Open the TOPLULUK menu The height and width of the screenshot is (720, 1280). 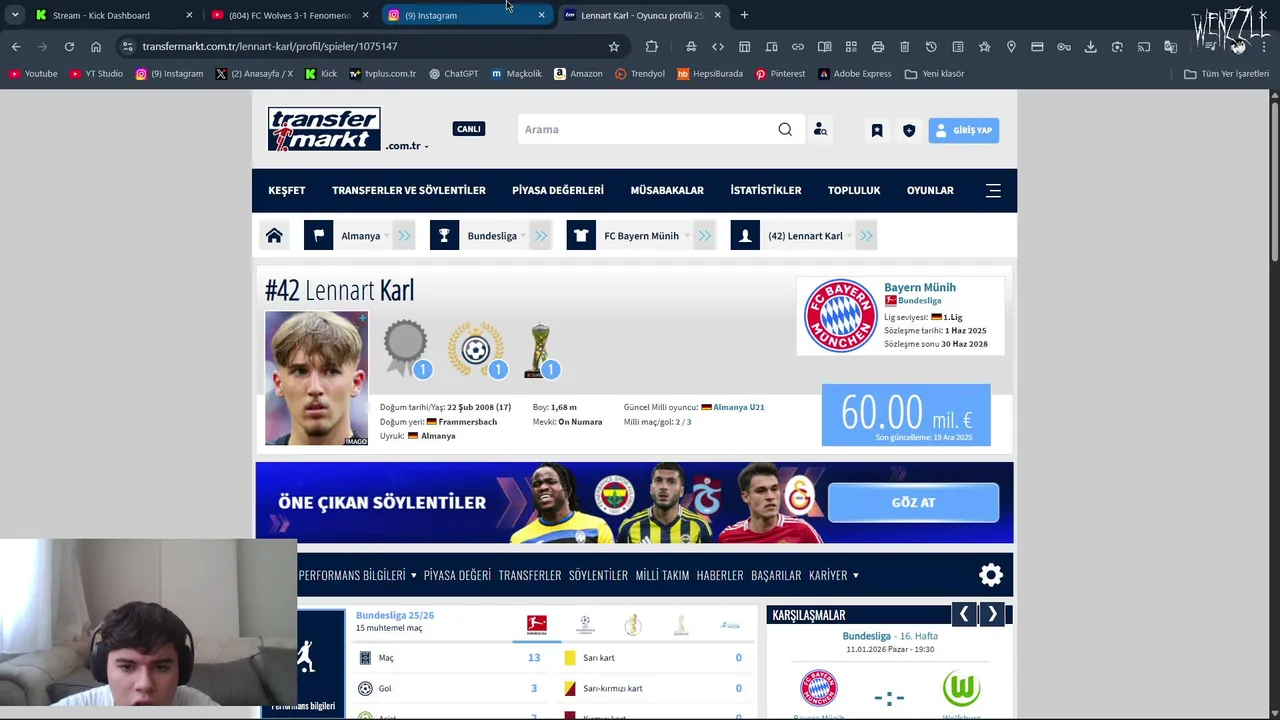(x=854, y=190)
